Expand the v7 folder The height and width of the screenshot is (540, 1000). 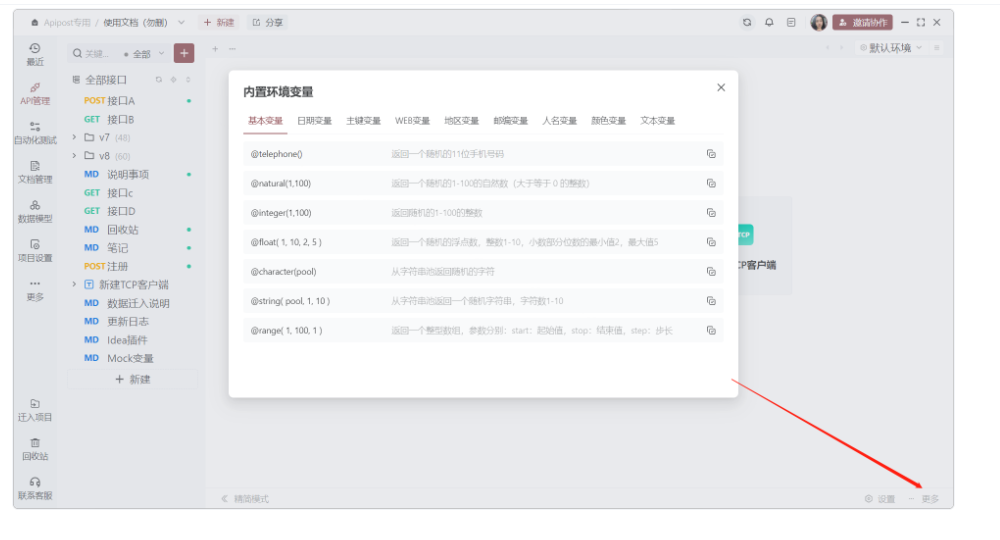pyautogui.click(x=75, y=137)
